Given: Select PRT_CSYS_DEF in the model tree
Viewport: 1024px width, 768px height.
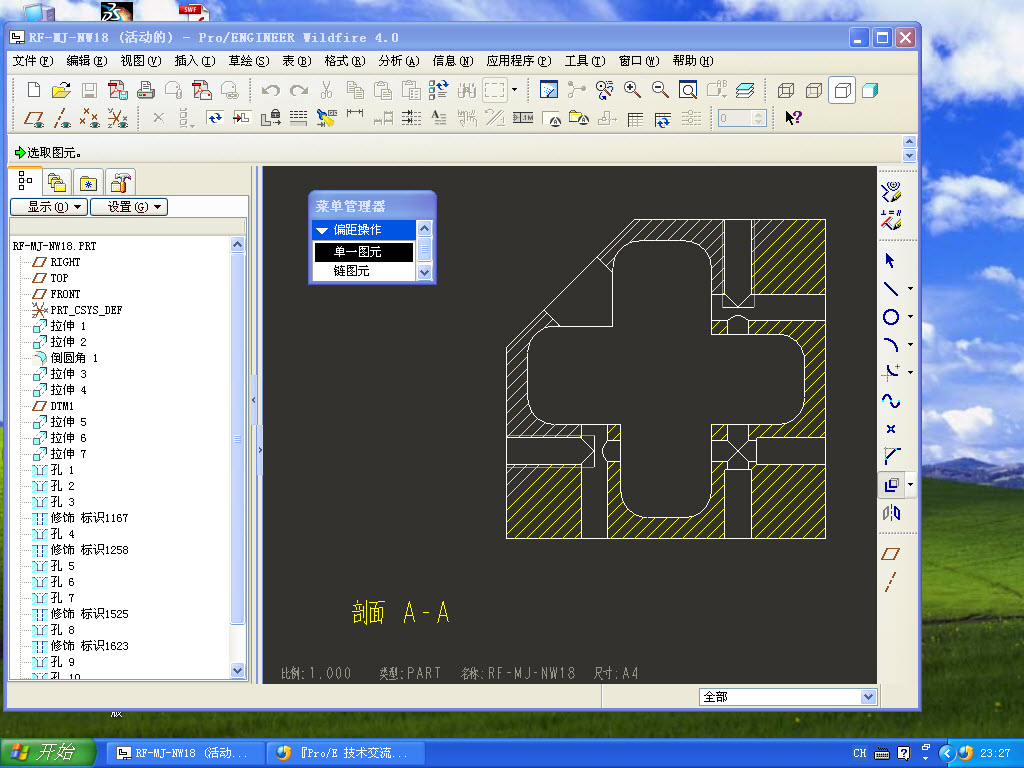Looking at the screenshot, I should pos(86,310).
